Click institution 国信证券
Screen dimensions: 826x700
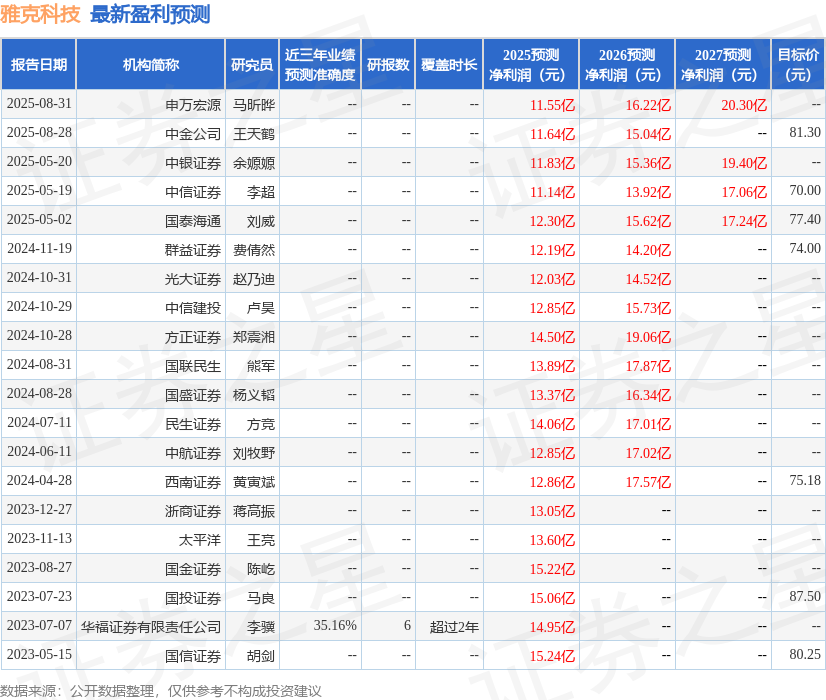pos(193,655)
